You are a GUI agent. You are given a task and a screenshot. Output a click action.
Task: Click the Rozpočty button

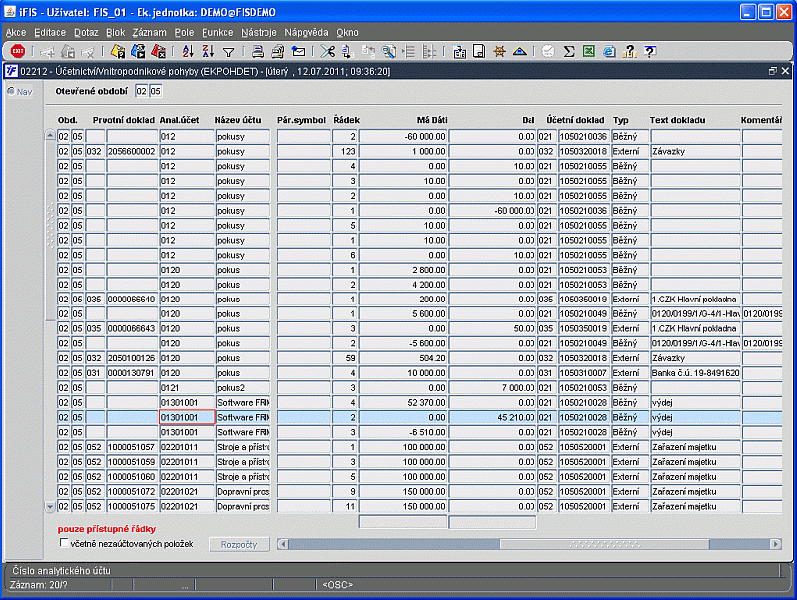pyautogui.click(x=239, y=545)
